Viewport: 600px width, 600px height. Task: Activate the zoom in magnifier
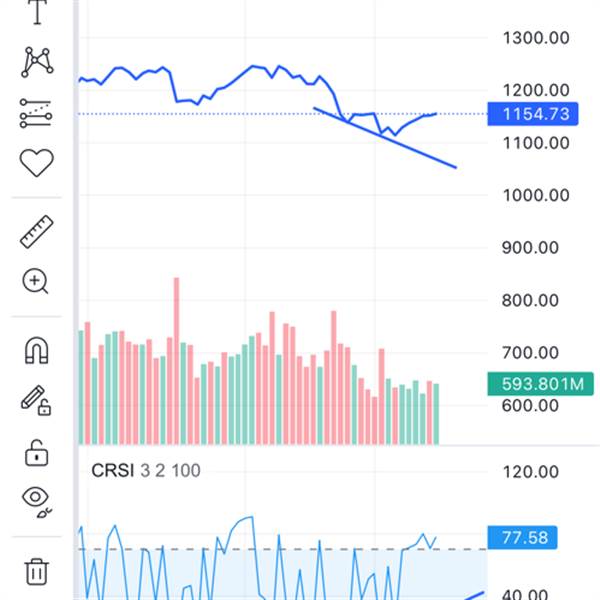tap(35, 282)
